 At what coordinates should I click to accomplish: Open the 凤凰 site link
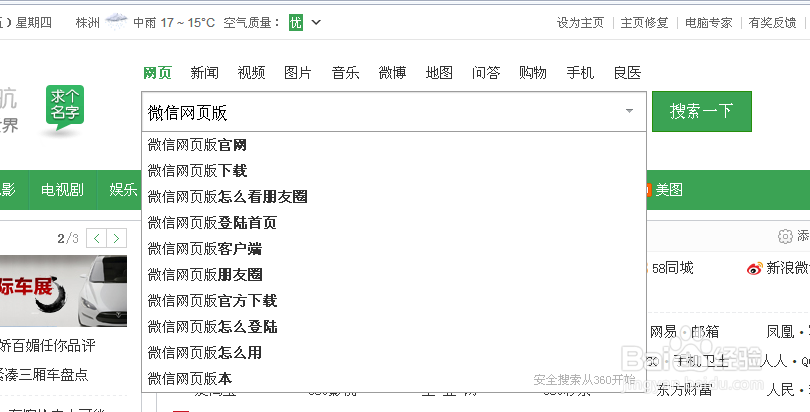(780, 332)
